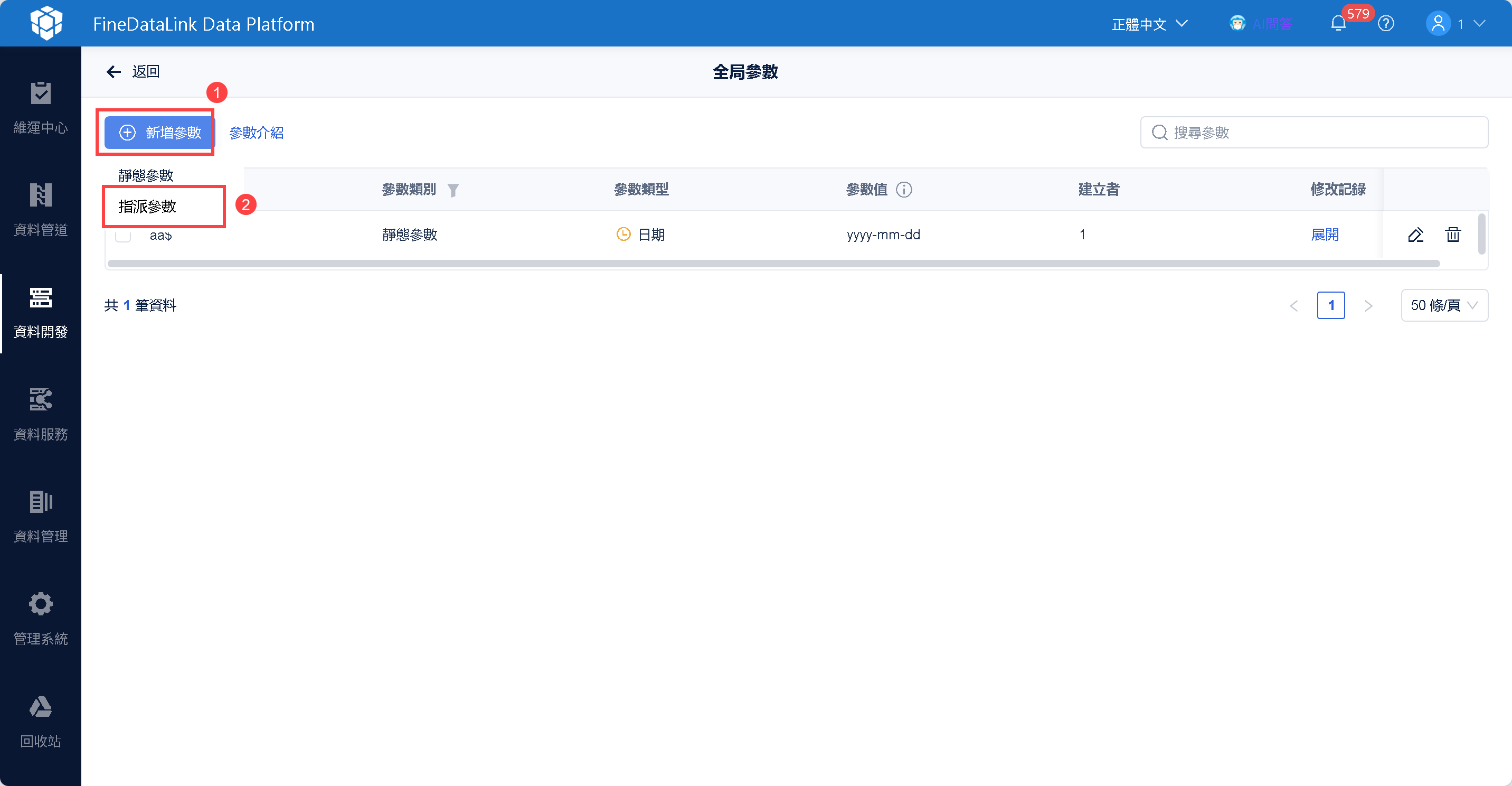Click the 新增參數 button

pos(159,133)
